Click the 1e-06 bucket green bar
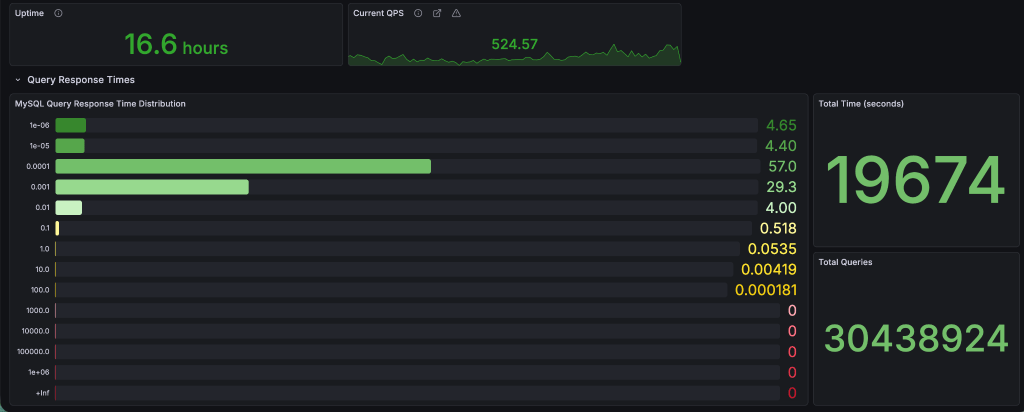This screenshot has height=412, width=1024. click(71, 125)
